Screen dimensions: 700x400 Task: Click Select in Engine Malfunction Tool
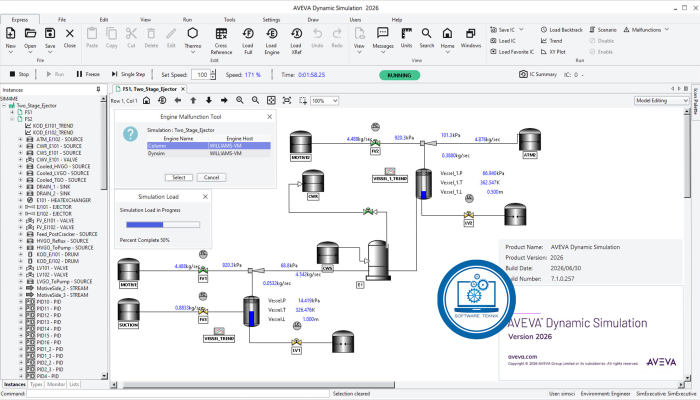pos(179,178)
